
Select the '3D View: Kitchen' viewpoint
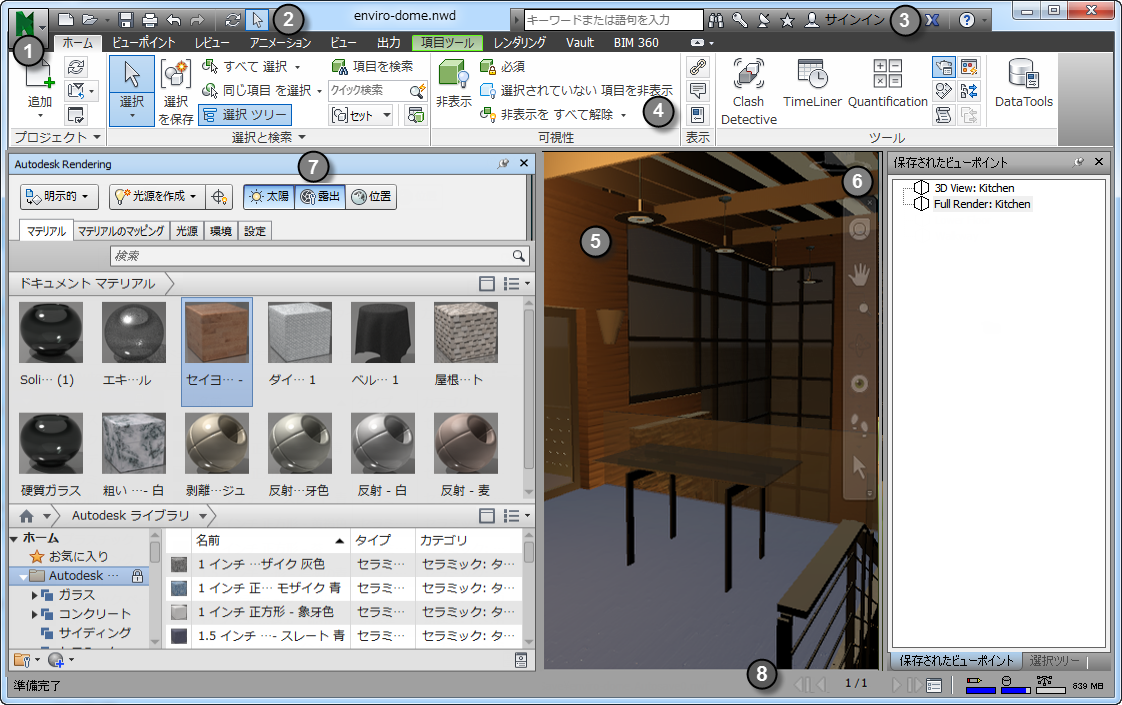974,188
